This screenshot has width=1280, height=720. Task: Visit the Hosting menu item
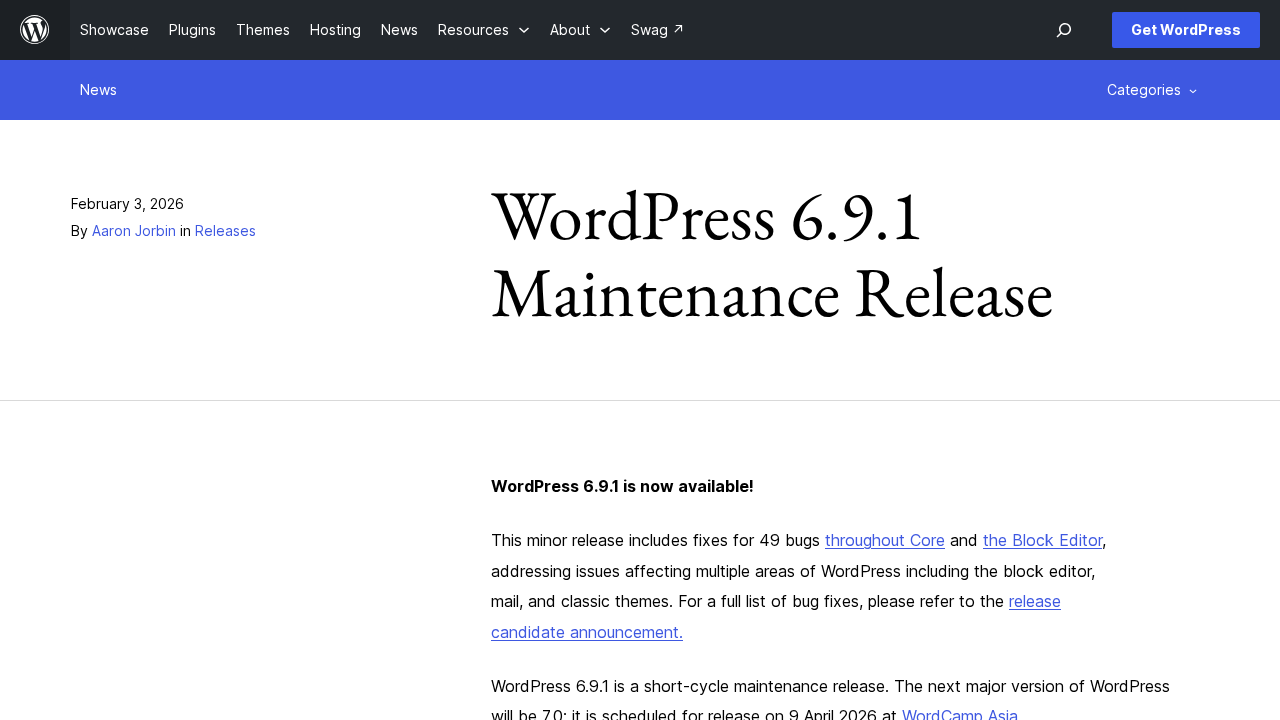point(335,30)
